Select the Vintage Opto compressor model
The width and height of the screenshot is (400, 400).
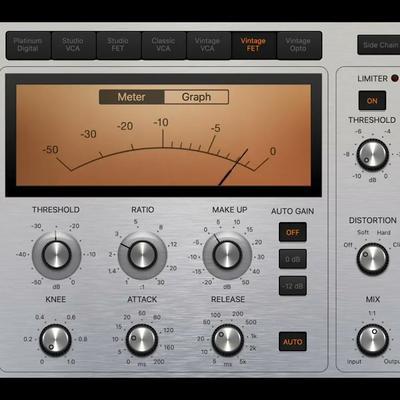click(299, 45)
